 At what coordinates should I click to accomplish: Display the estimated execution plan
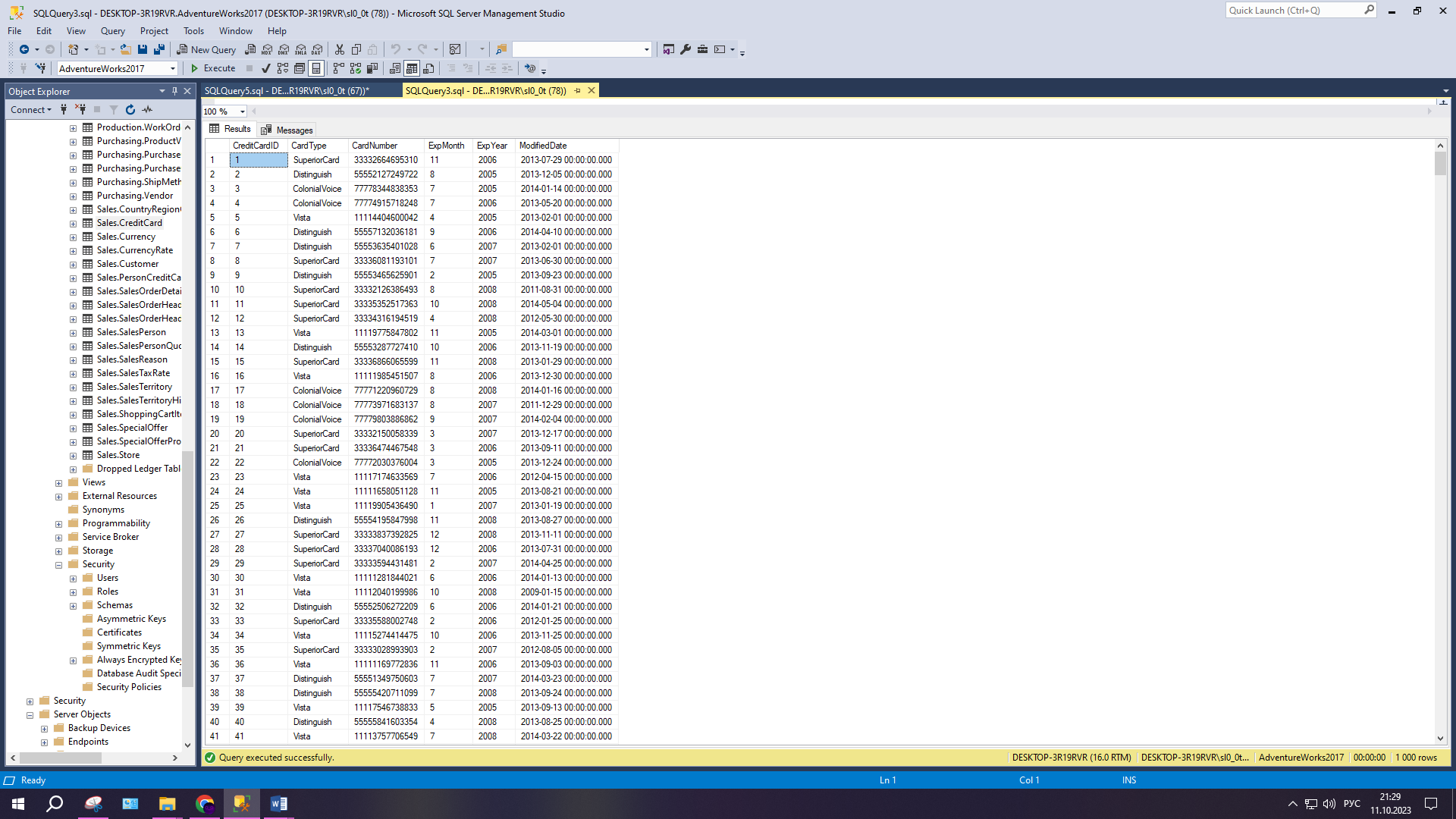point(283,68)
